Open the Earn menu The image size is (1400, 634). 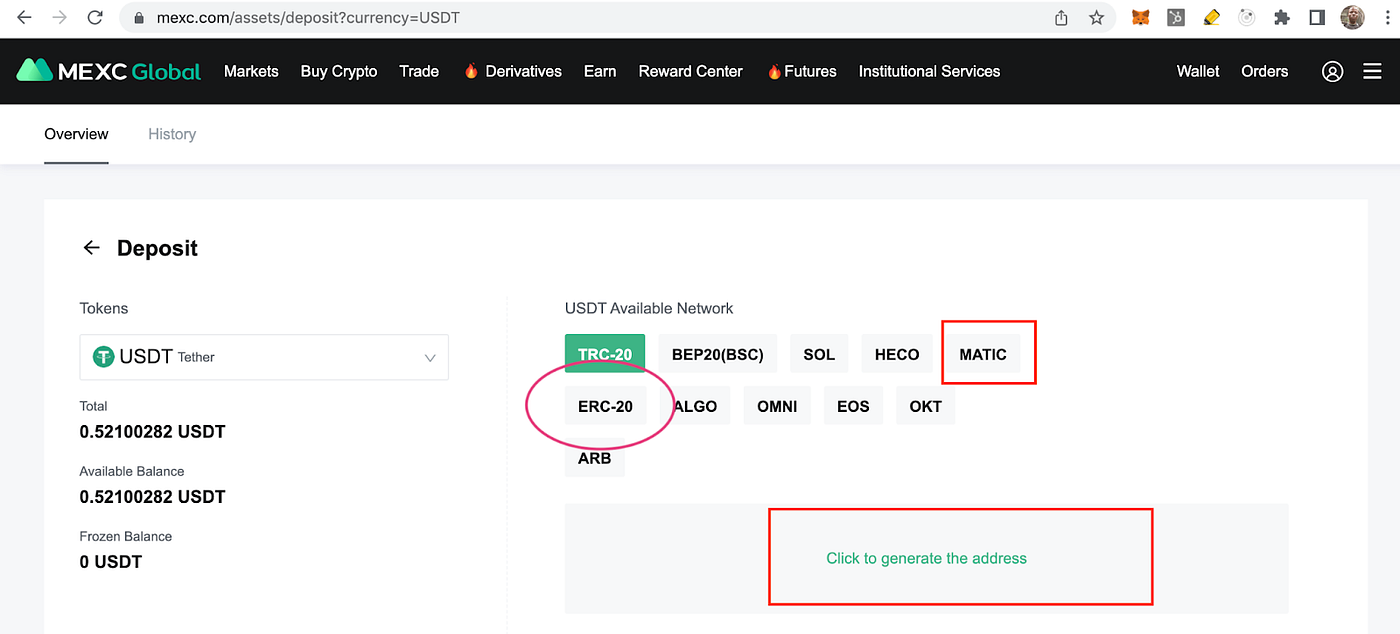point(600,71)
